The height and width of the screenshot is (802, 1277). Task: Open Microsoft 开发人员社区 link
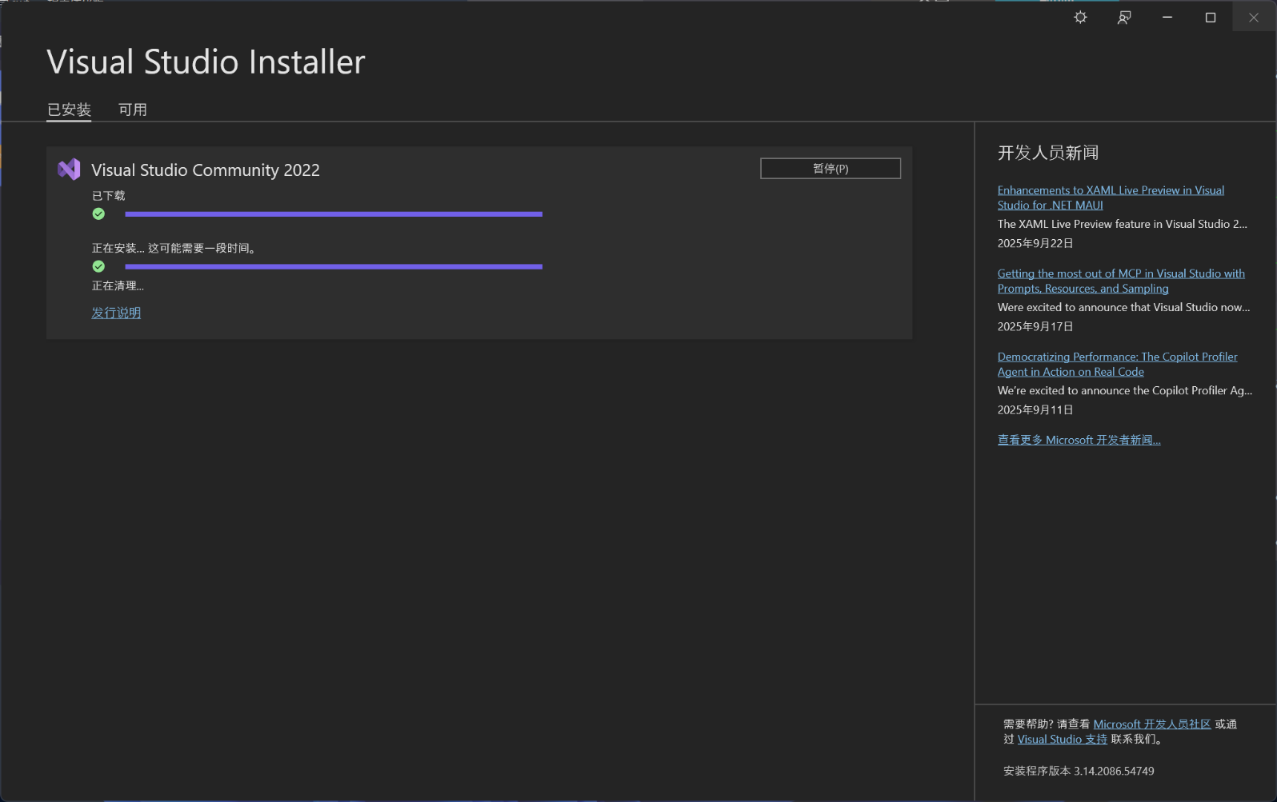click(1152, 724)
